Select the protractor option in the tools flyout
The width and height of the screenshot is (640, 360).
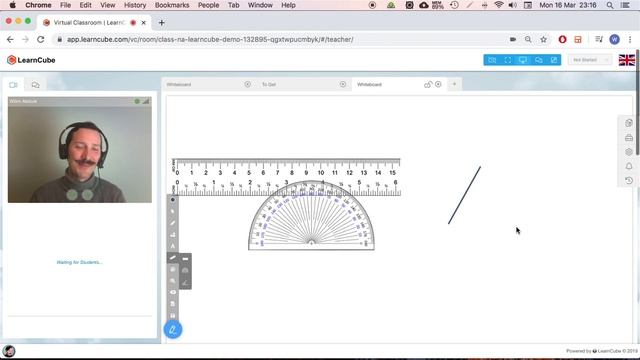185,270
